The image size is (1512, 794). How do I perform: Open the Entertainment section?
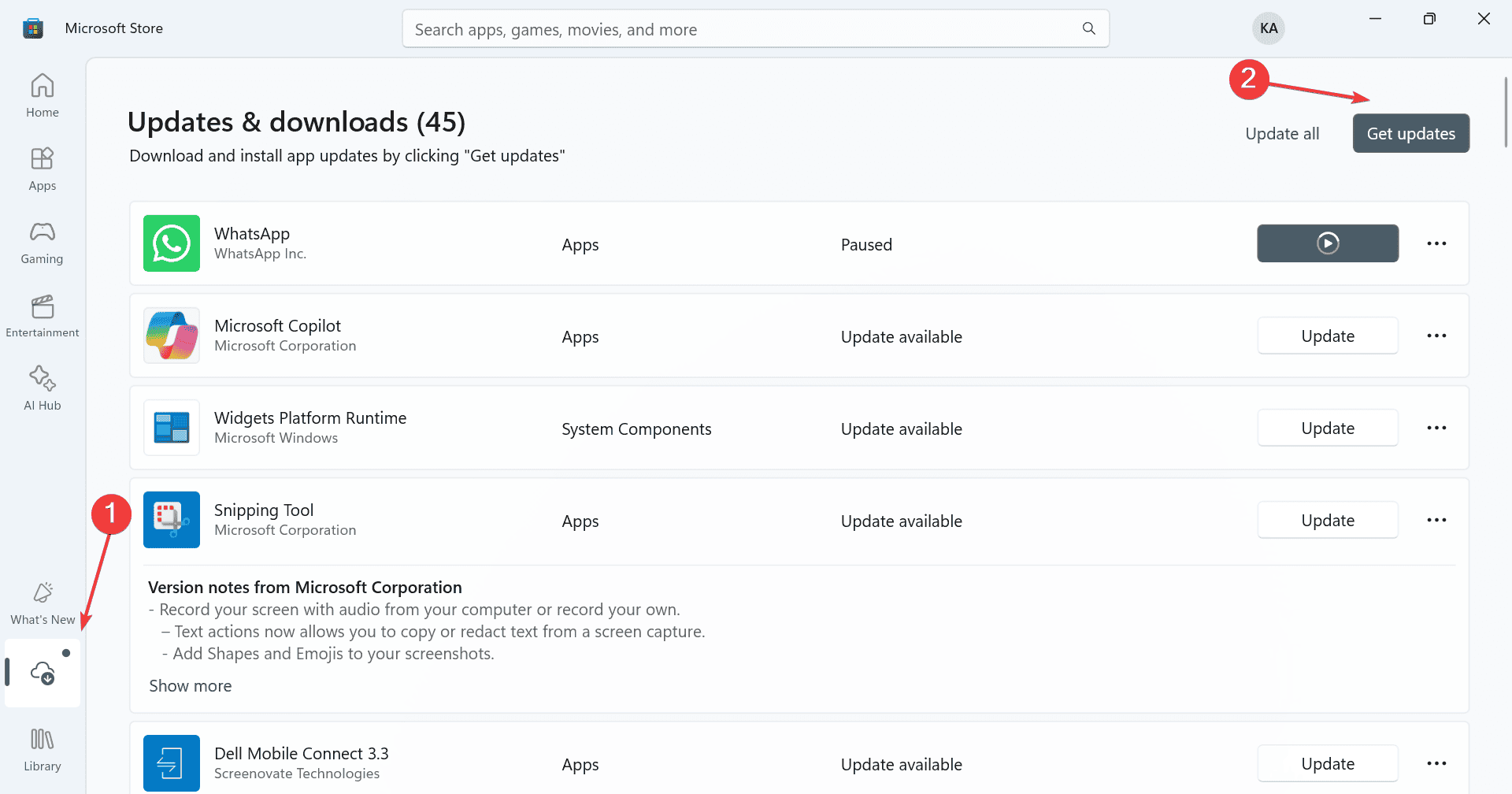click(x=43, y=315)
